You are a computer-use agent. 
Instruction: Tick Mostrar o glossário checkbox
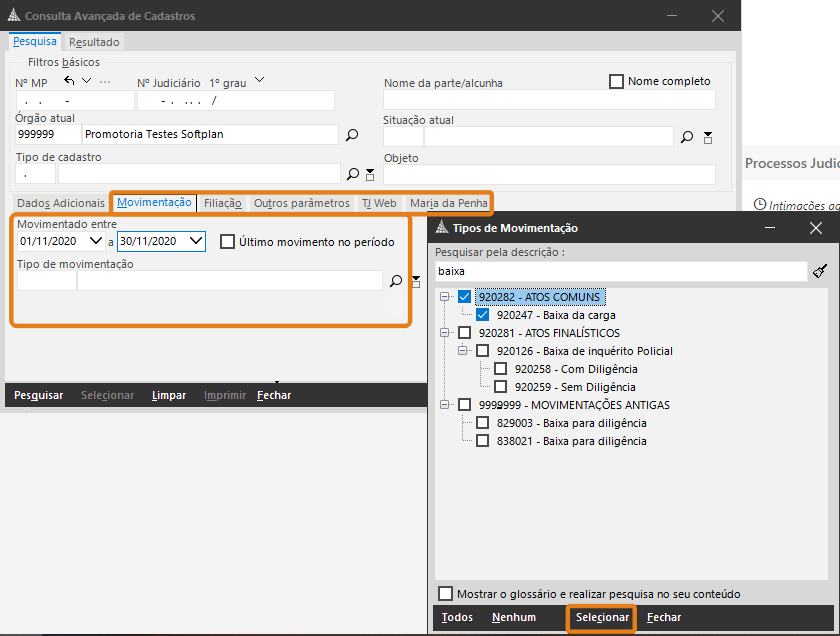tap(446, 593)
